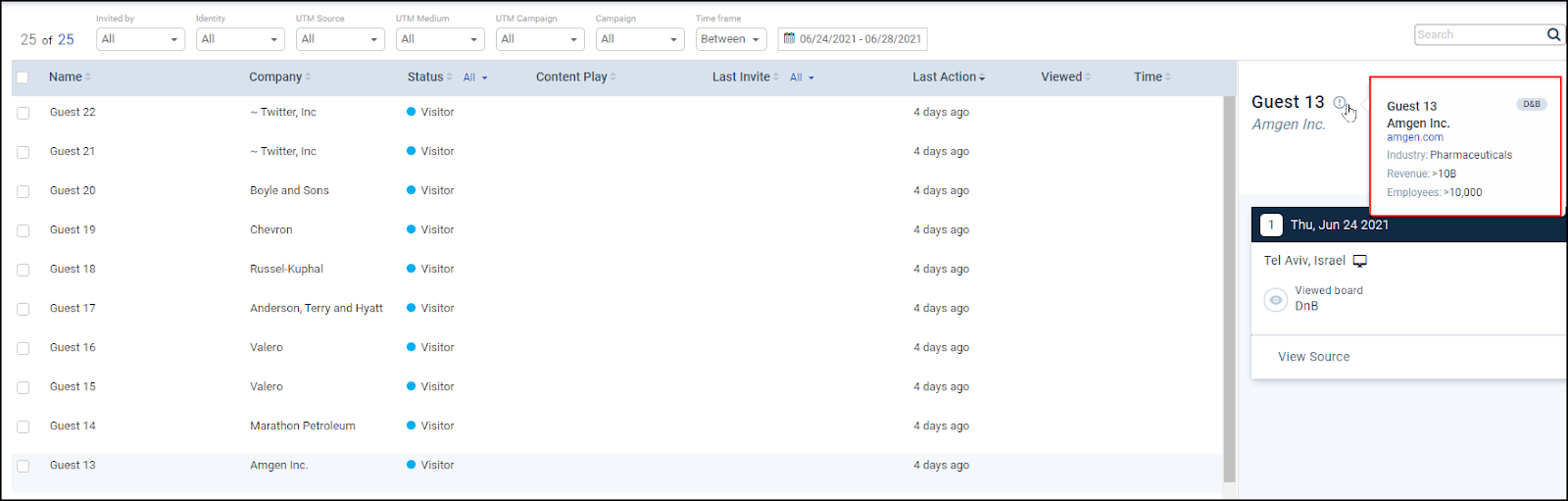Click the calendar icon in date range

tap(789, 39)
